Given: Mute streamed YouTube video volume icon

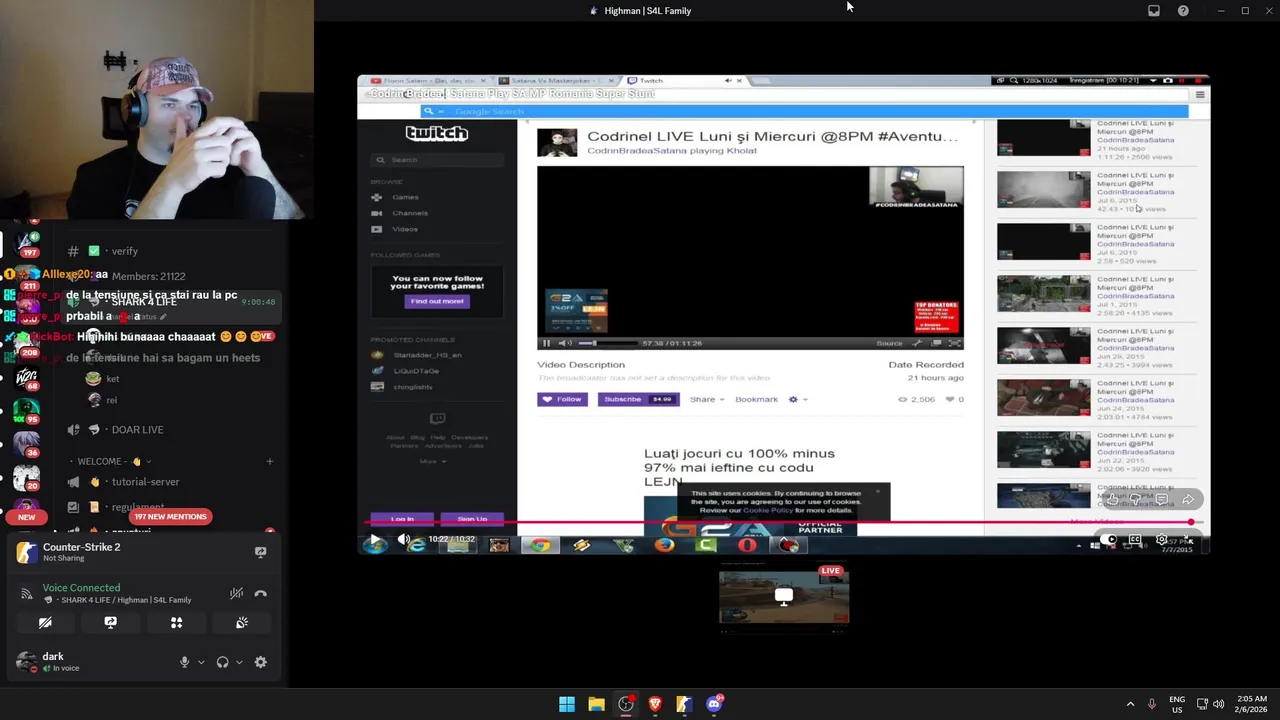Looking at the screenshot, I should click(403, 540).
